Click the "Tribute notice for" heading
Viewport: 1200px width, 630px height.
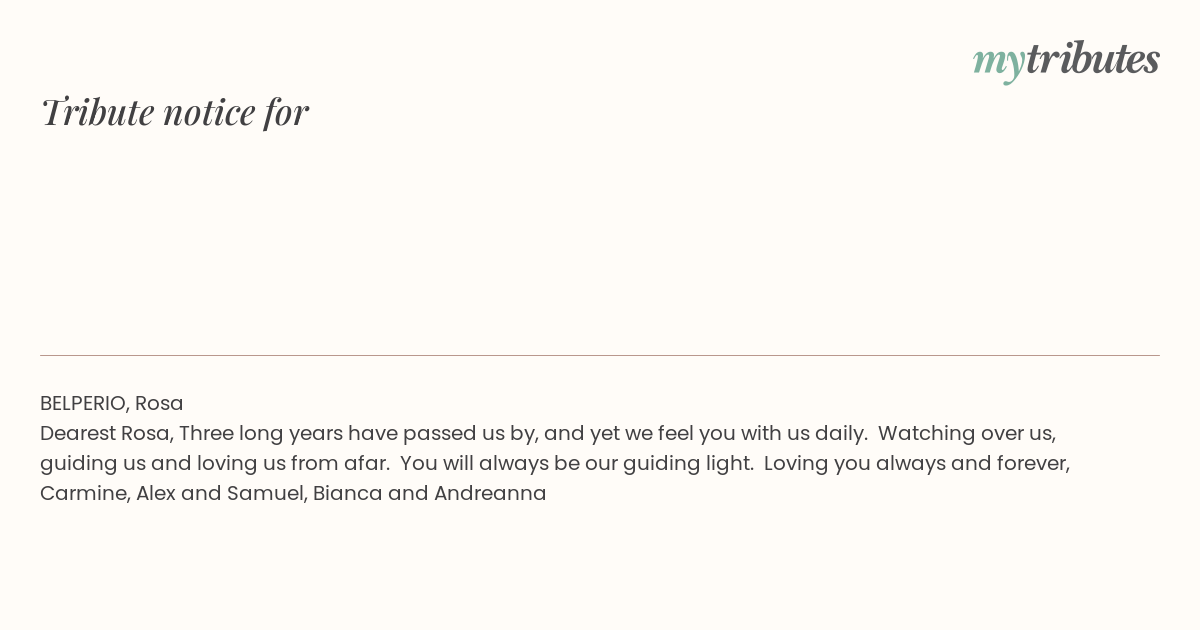coord(174,112)
